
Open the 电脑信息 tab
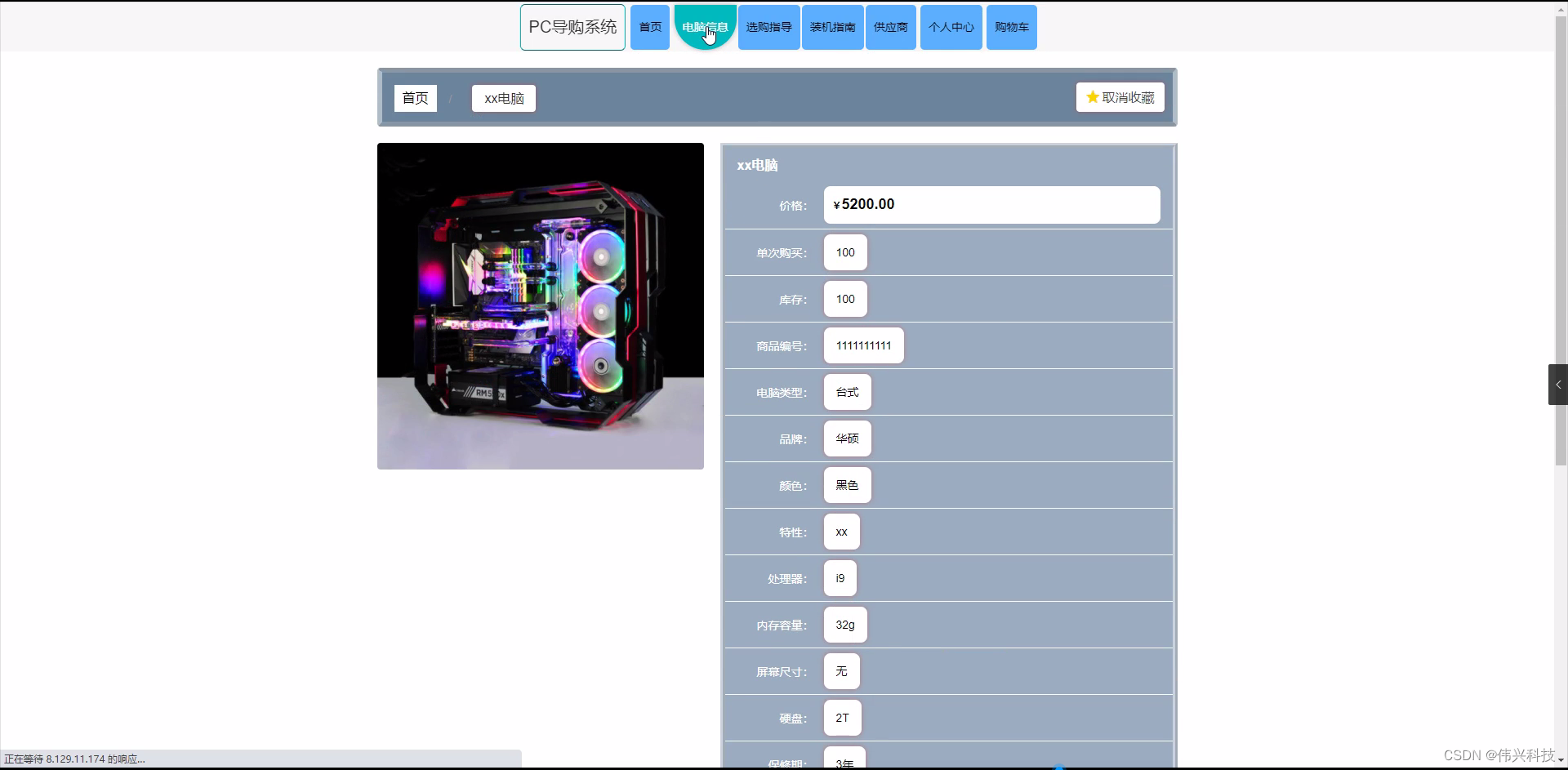[705, 27]
